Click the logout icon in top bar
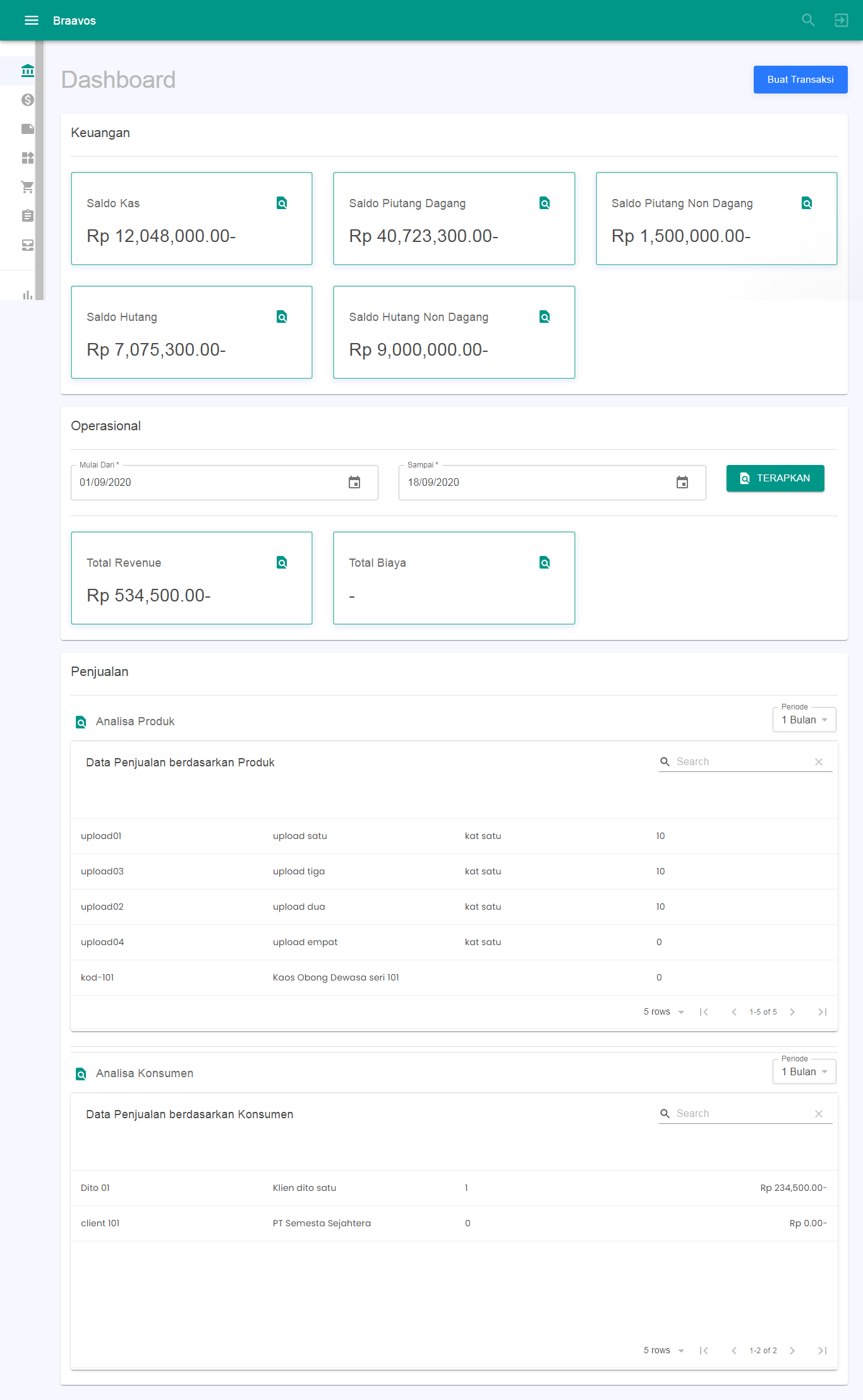Viewport: 863px width, 1400px height. coord(841,20)
